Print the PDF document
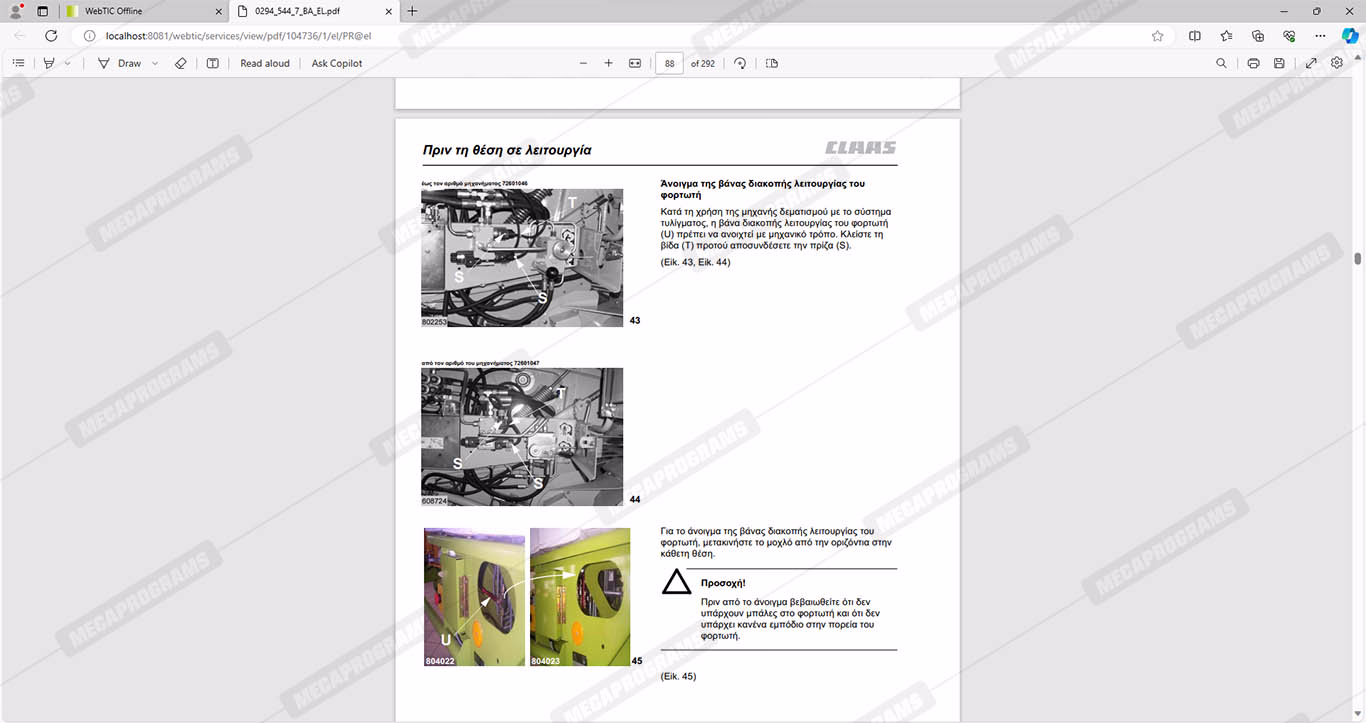The width and height of the screenshot is (1366, 723). pyautogui.click(x=1253, y=63)
